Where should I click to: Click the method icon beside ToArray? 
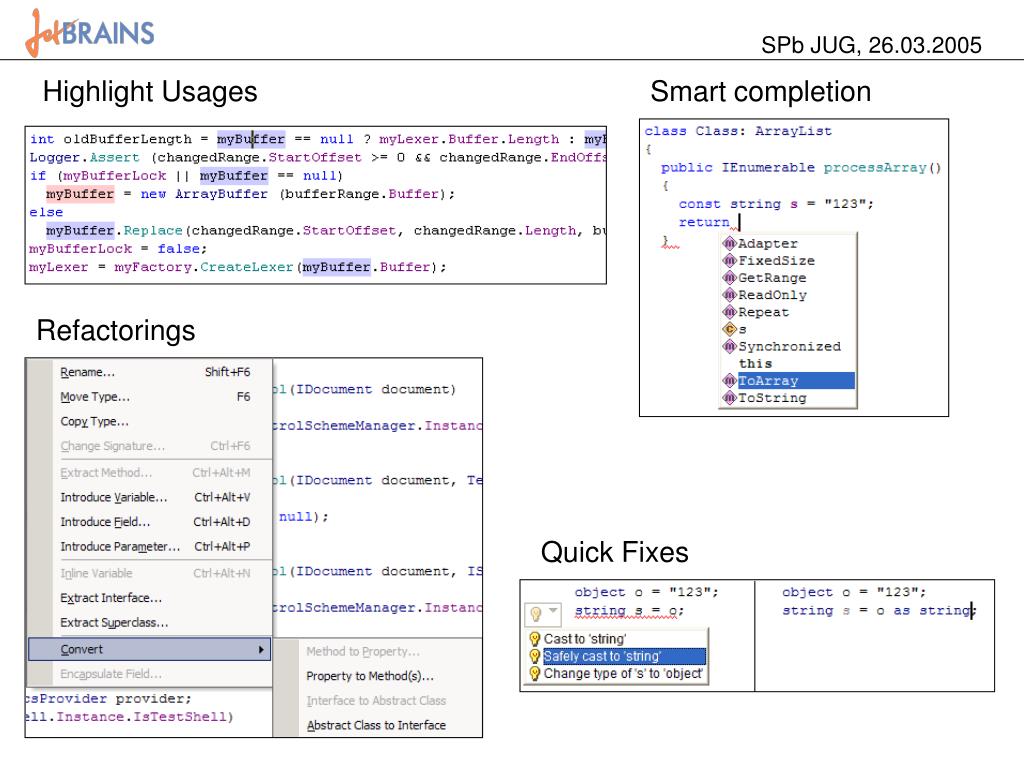point(729,381)
